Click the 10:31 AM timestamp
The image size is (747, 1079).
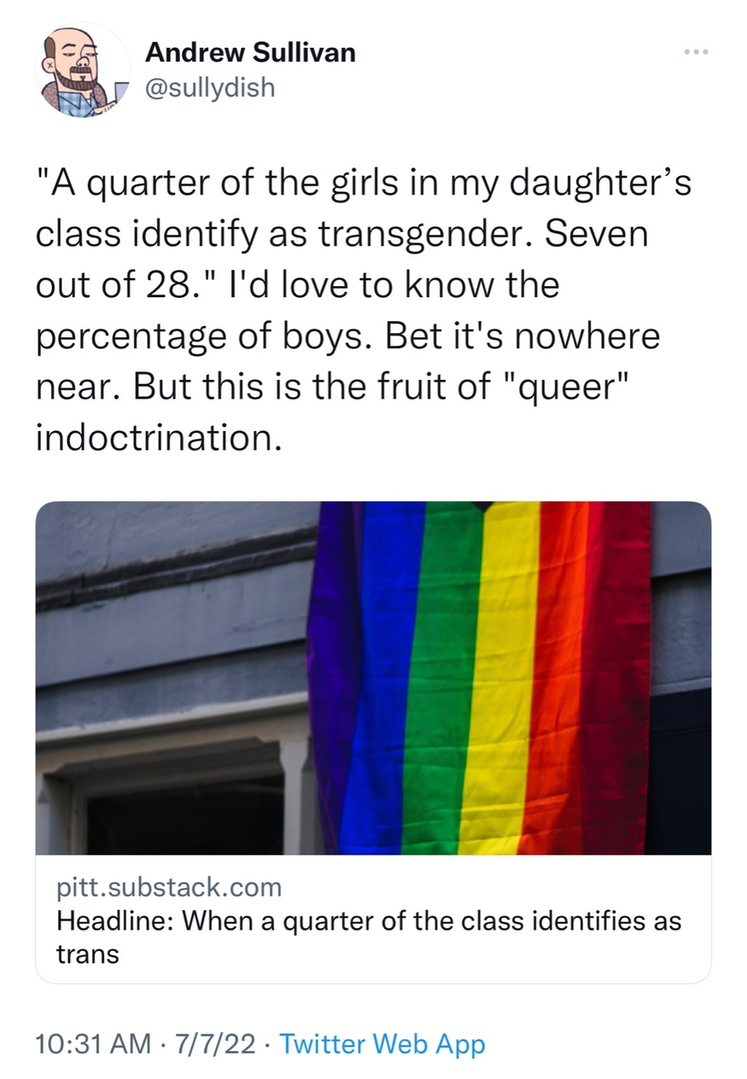coord(89,1045)
